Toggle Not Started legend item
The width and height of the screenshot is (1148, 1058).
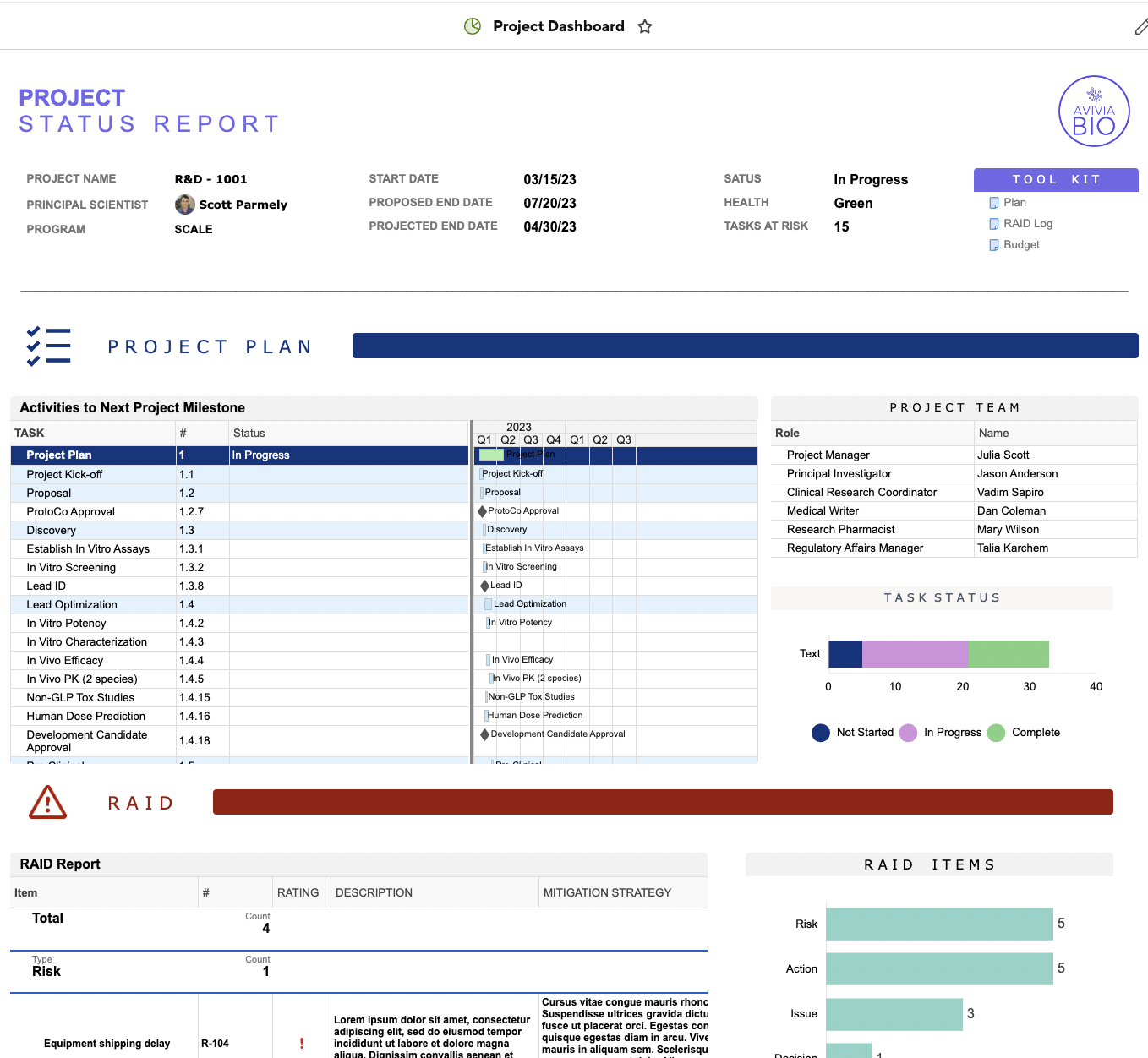pos(854,733)
